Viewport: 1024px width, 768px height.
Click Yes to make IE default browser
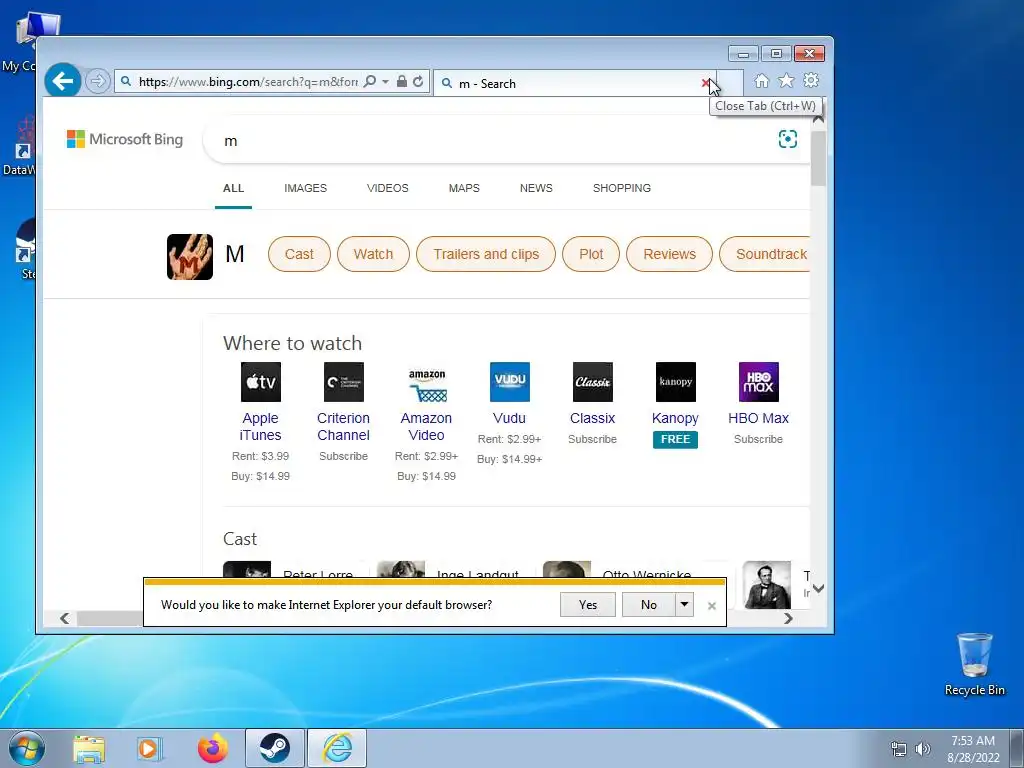(x=588, y=605)
